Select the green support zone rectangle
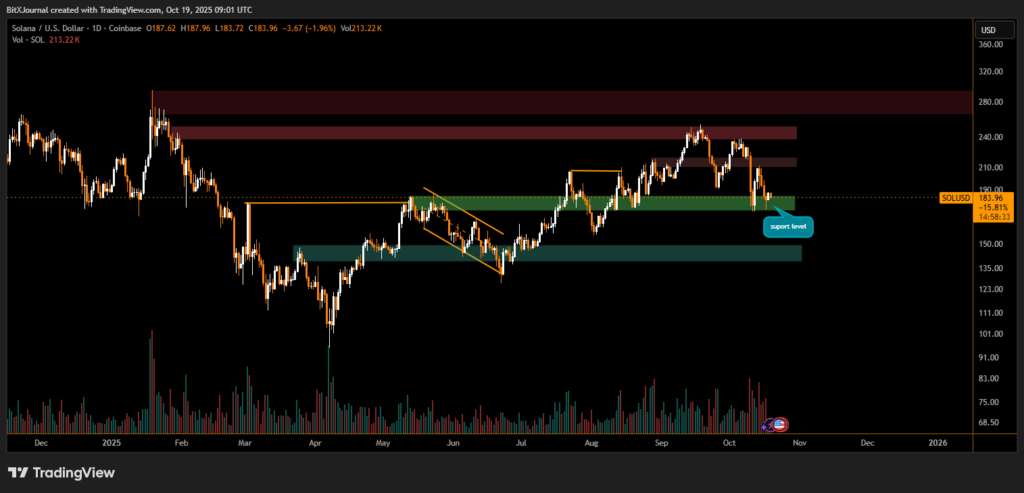1024x493 pixels. click(x=600, y=203)
